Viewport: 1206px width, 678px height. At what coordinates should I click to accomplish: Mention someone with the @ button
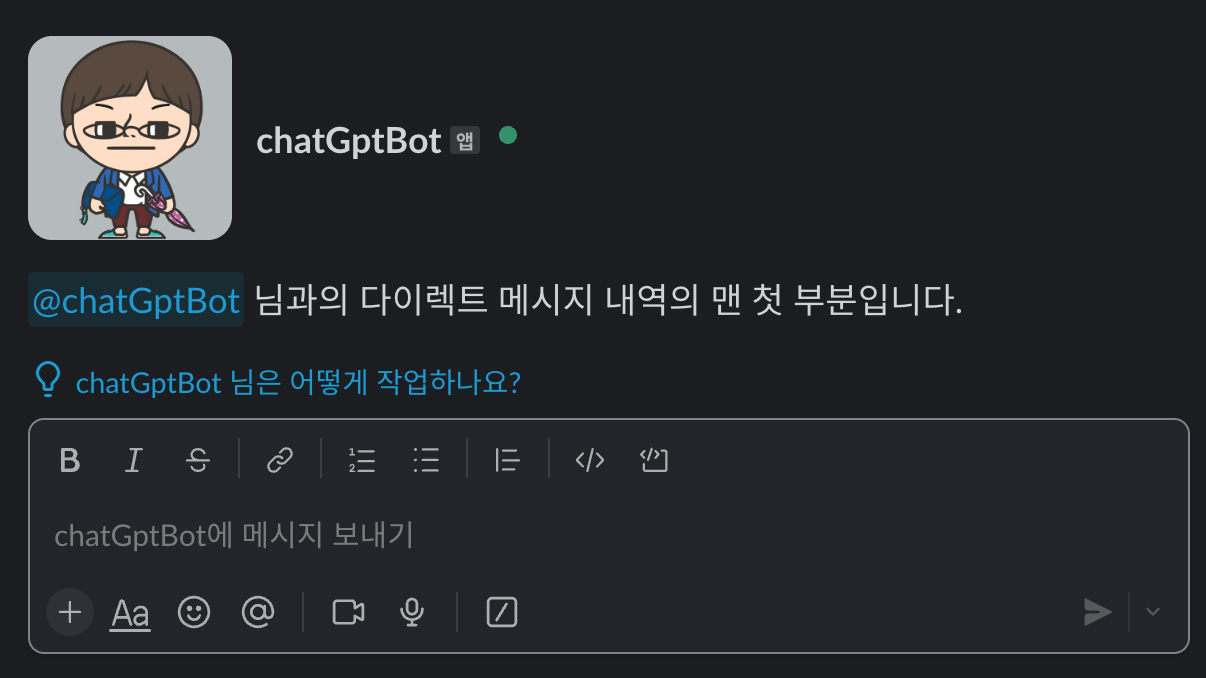click(258, 612)
